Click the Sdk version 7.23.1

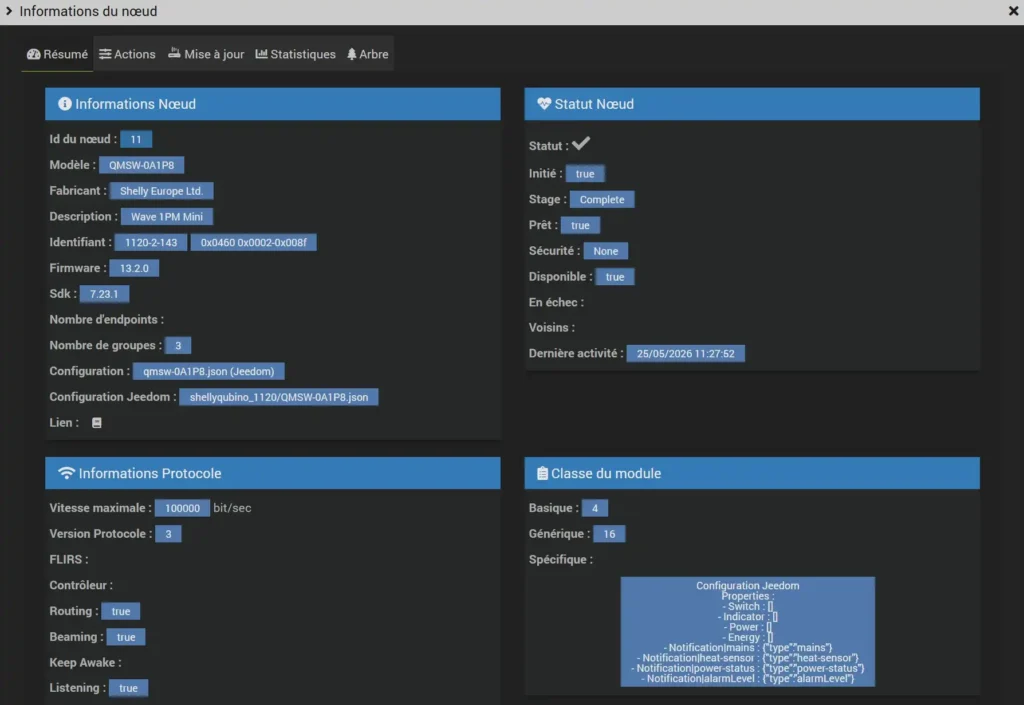(x=104, y=294)
